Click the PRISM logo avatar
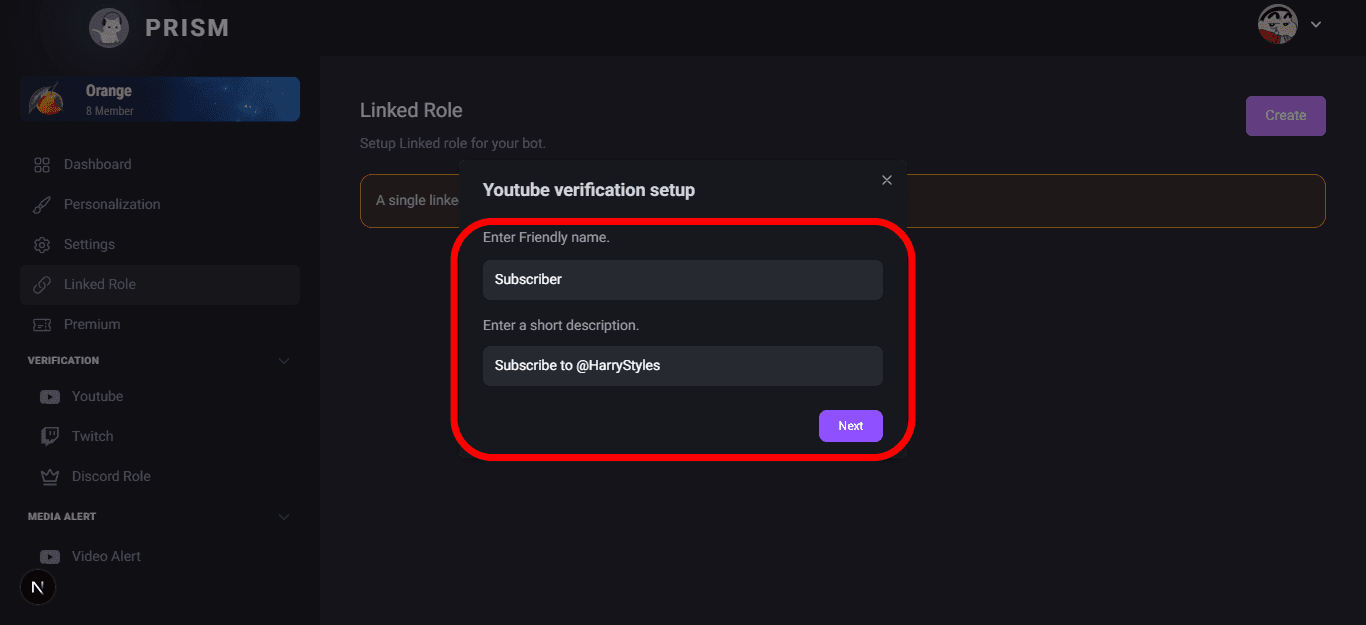1366x625 pixels. click(x=108, y=28)
